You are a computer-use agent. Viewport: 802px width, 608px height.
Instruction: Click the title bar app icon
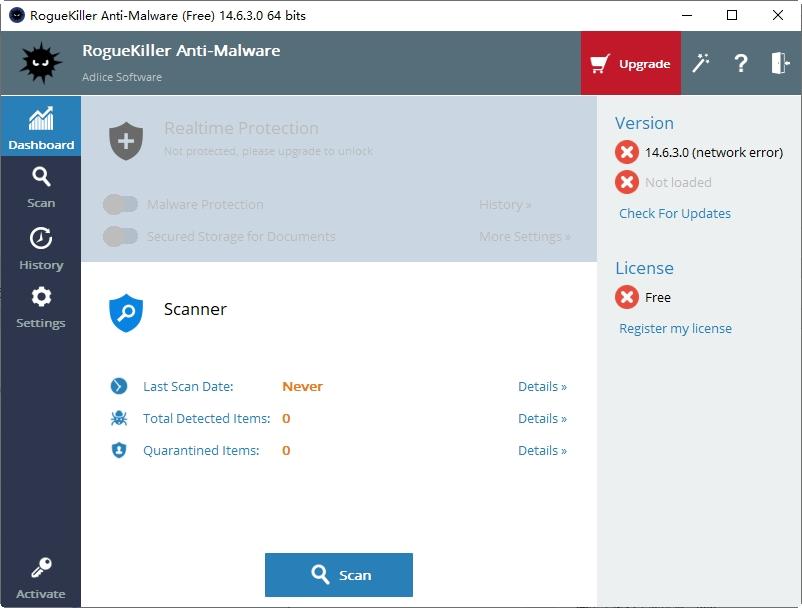click(17, 15)
